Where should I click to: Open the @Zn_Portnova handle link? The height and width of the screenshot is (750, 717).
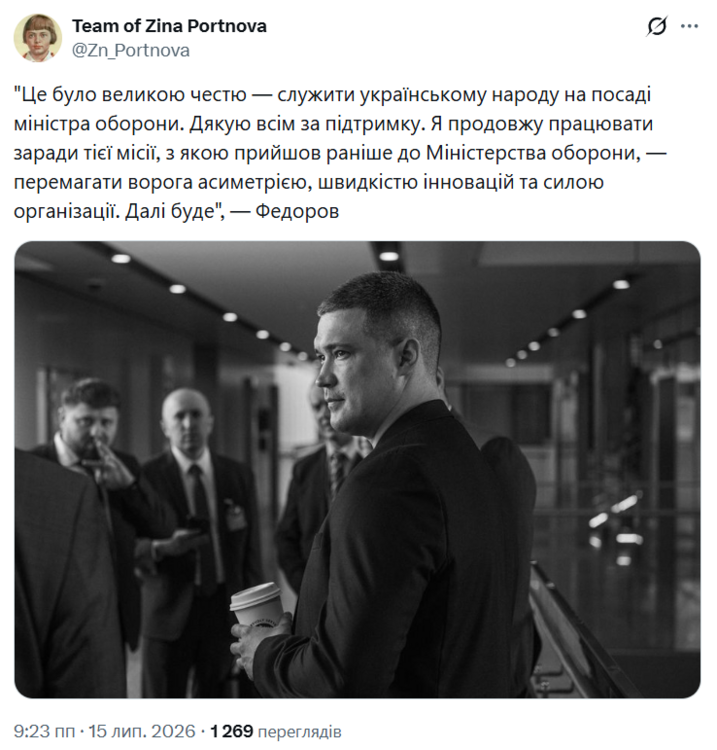(131, 50)
